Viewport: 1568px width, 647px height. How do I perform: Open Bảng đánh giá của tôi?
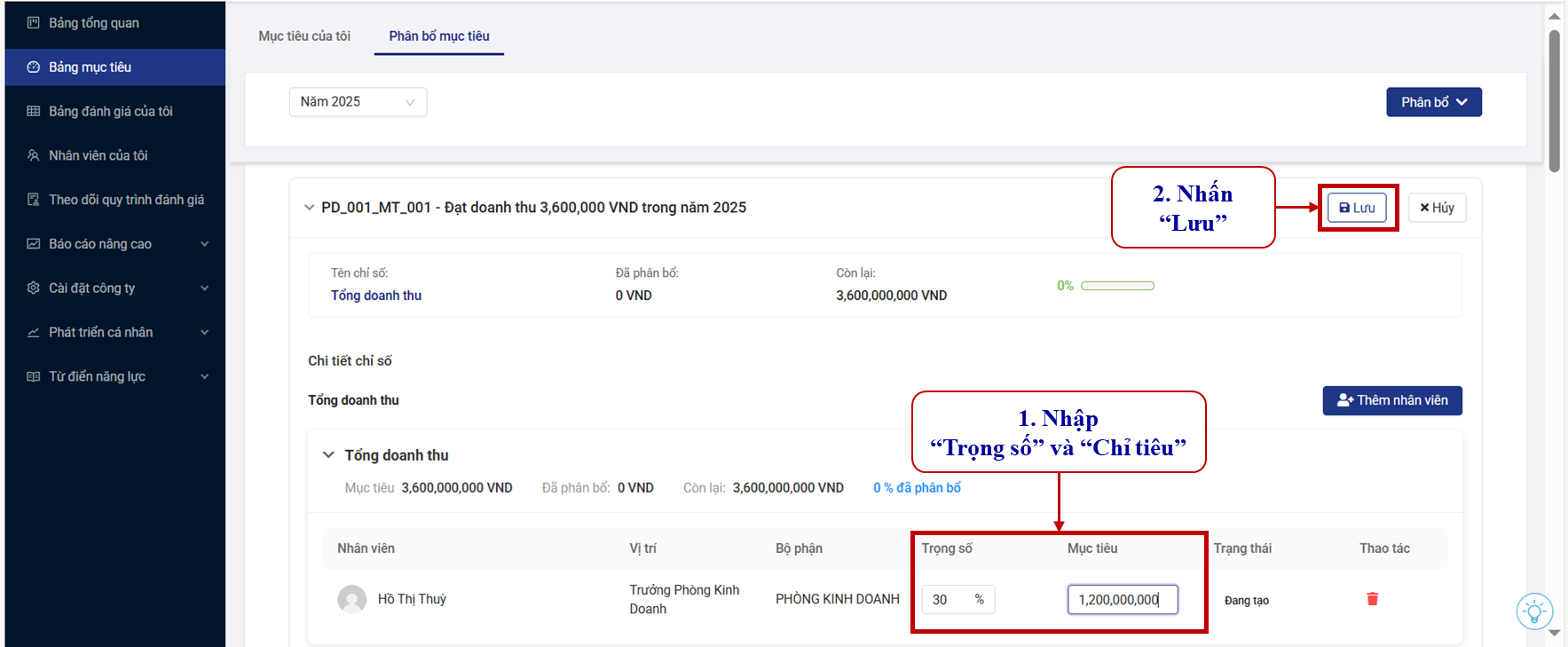(x=110, y=111)
